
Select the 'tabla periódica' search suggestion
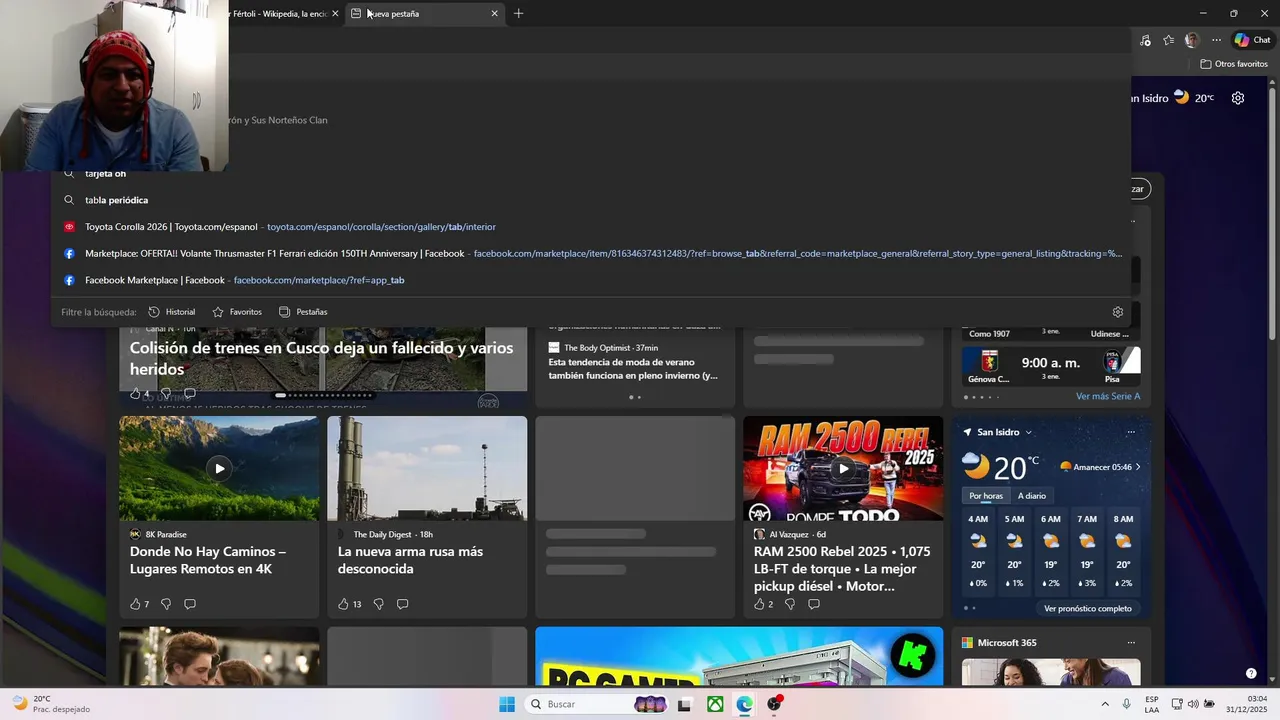click(591, 200)
